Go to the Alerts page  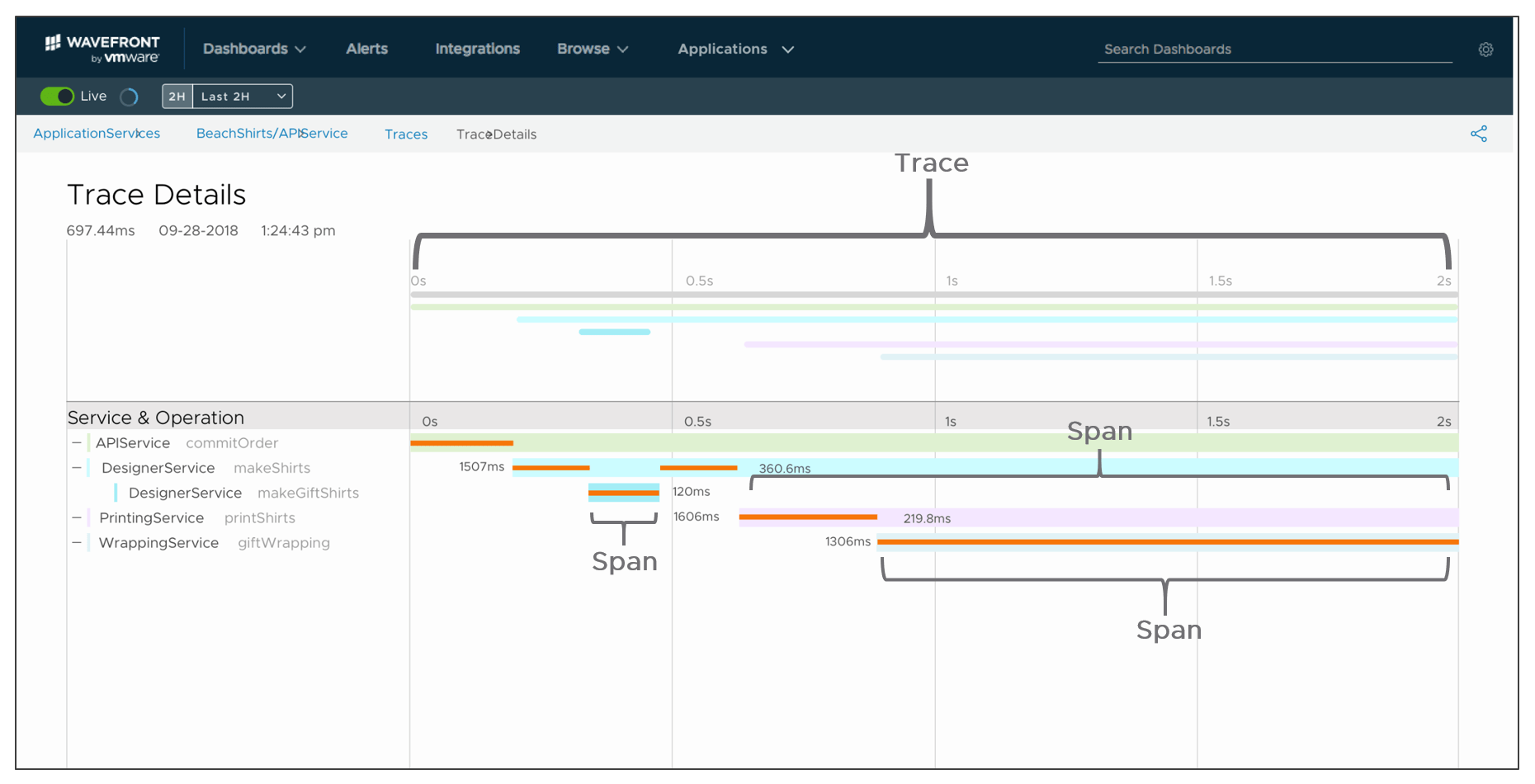click(366, 49)
